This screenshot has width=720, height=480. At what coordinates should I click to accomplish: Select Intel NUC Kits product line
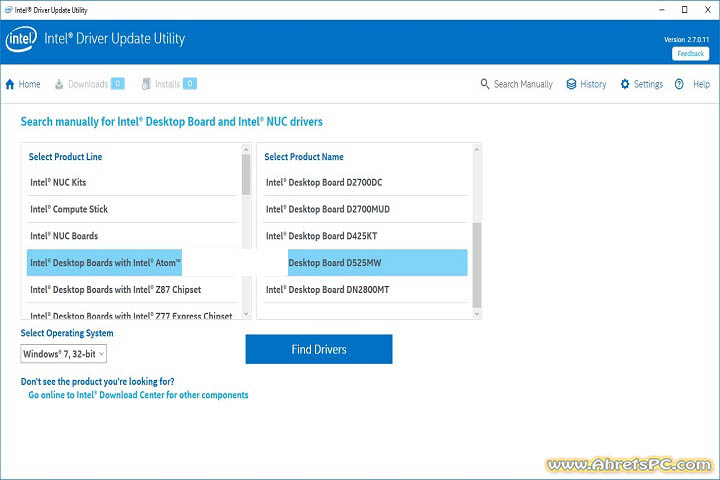pos(132,182)
